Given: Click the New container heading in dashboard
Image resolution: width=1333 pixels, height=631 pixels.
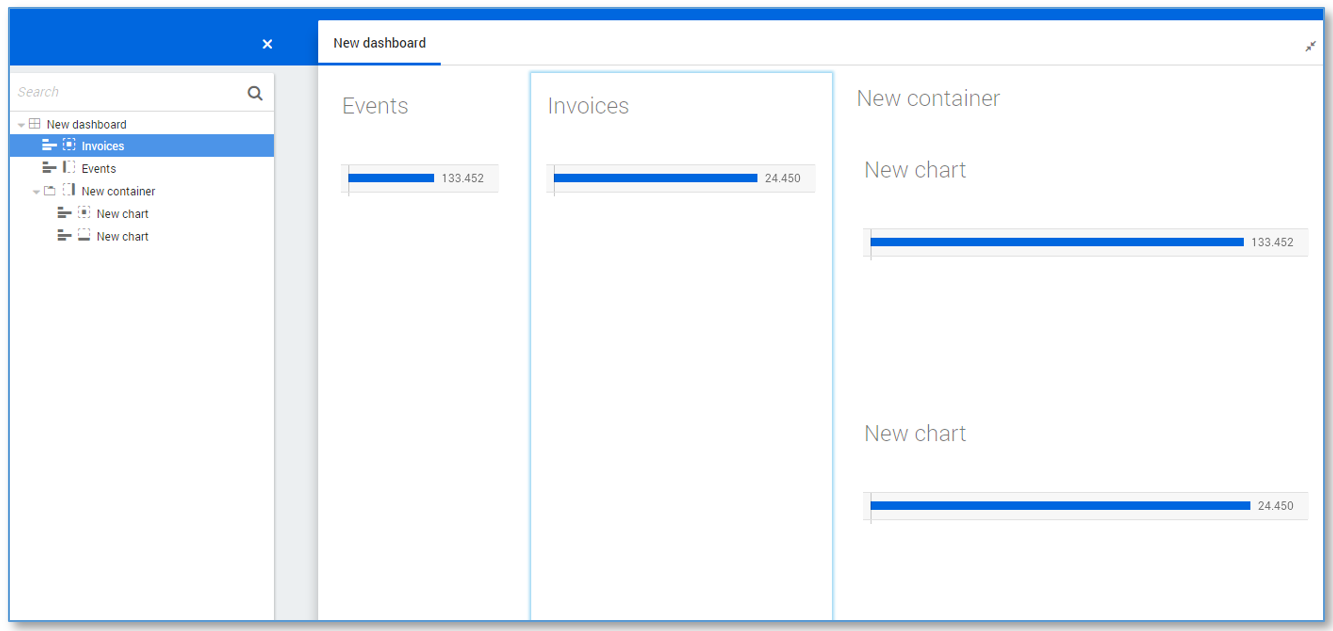Looking at the screenshot, I should coord(928,98).
